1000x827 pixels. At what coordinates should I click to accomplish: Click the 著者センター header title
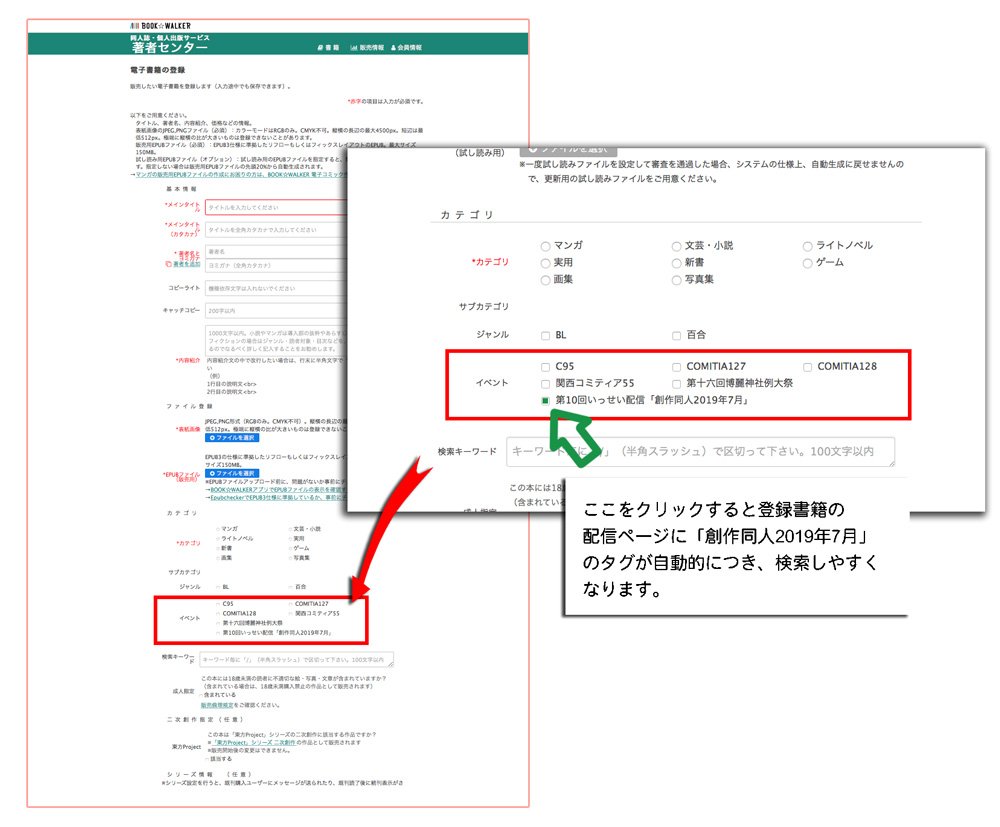coord(170,48)
